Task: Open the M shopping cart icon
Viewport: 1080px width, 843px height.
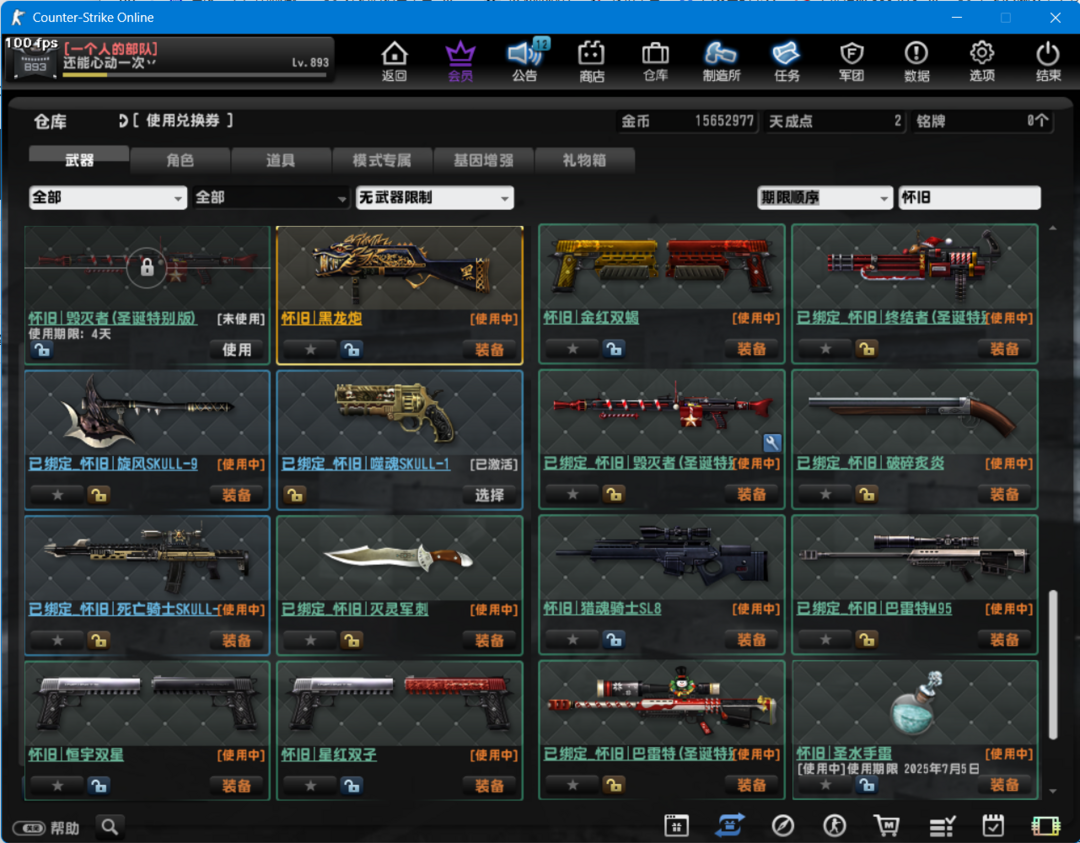Action: (886, 824)
